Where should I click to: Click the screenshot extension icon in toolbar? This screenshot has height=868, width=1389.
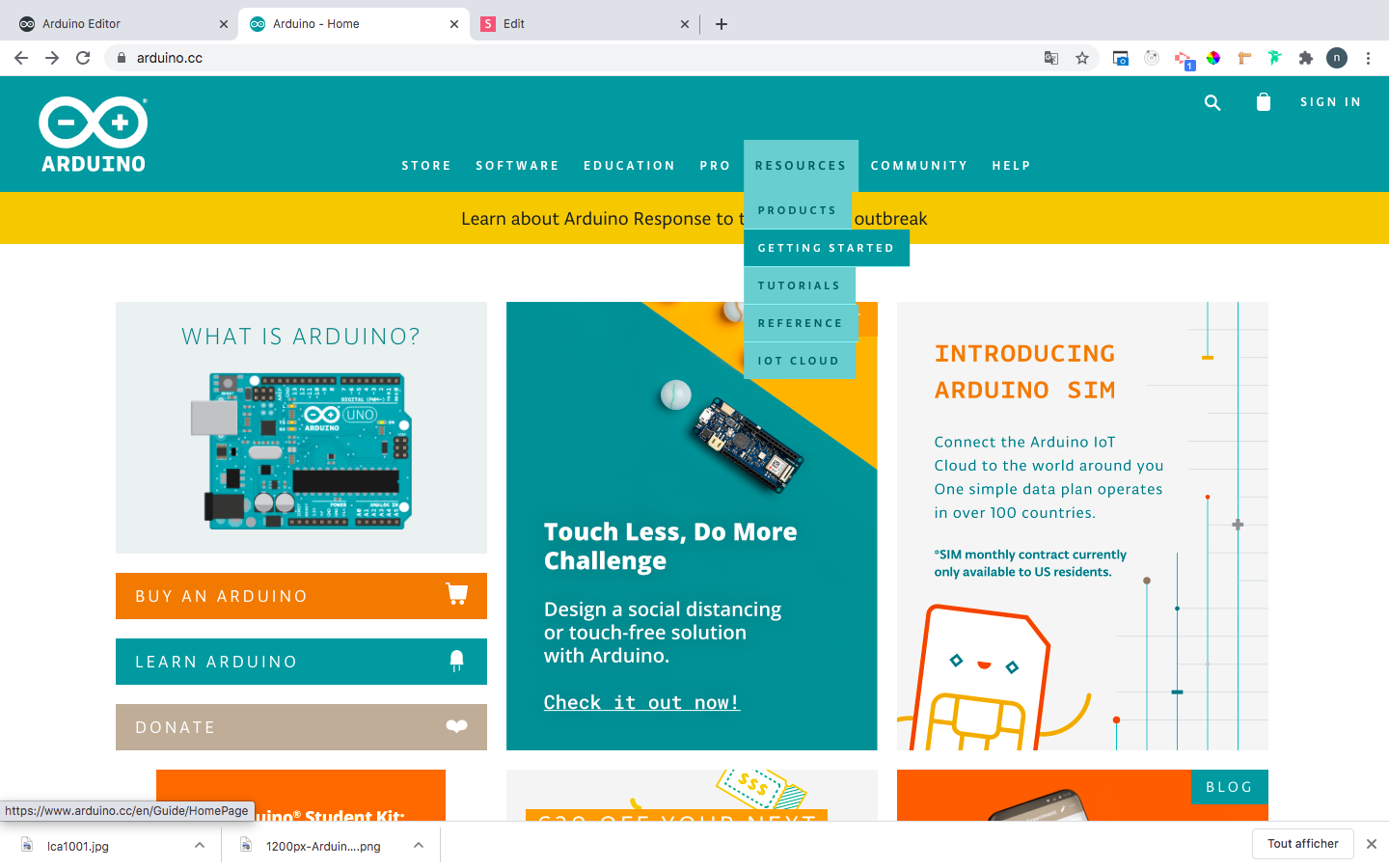(x=1121, y=58)
